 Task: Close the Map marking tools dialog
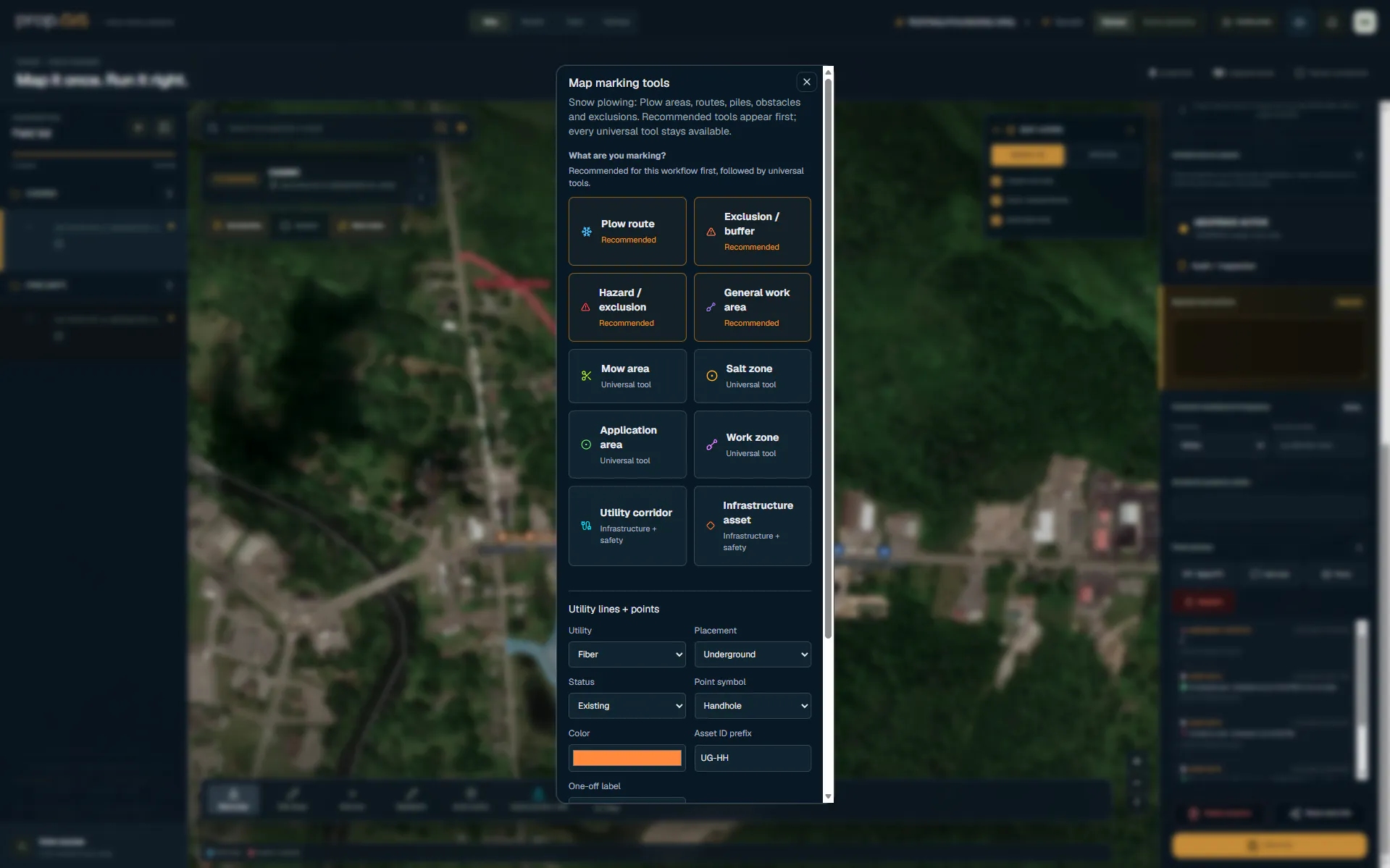pos(806,82)
